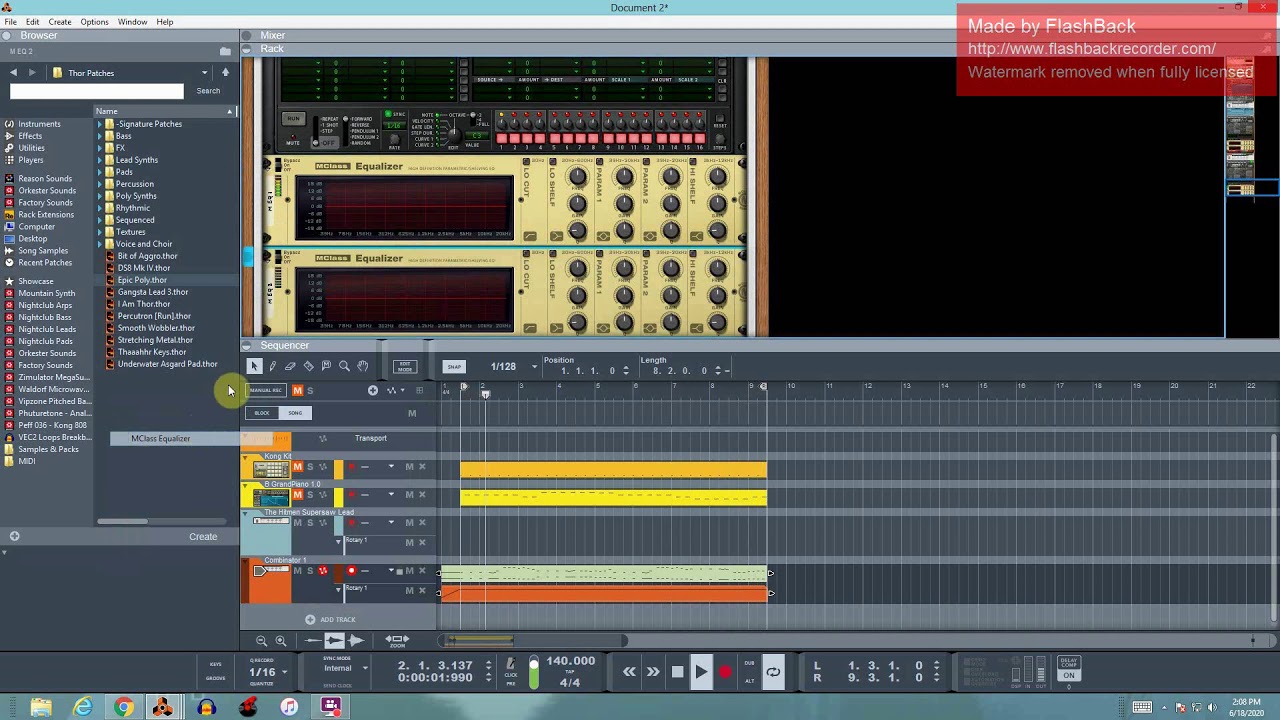The height and width of the screenshot is (720, 1280).
Task: Toggle record enable on Combinator 1 track
Action: pos(351,571)
